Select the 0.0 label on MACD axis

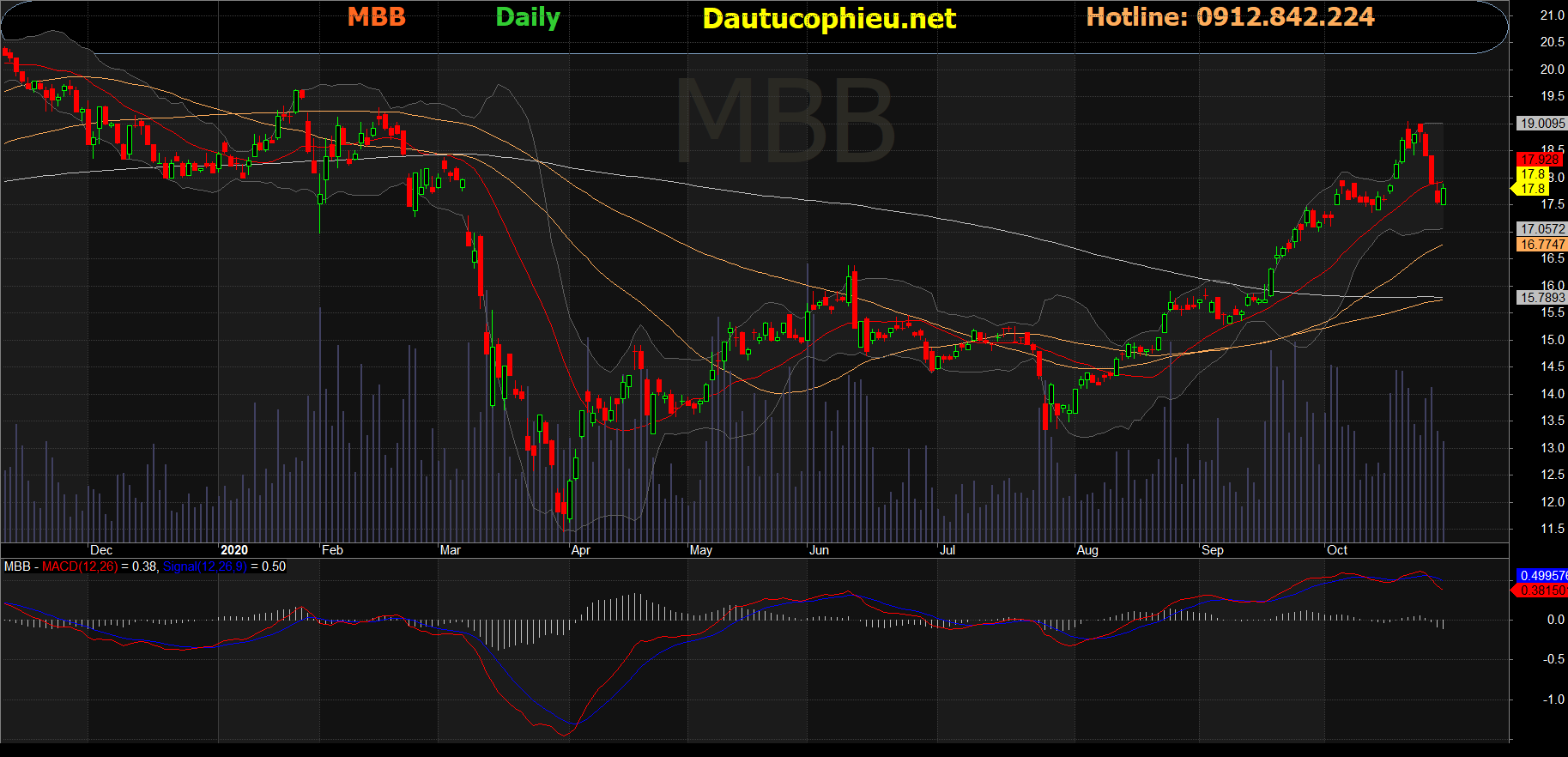pos(1555,620)
